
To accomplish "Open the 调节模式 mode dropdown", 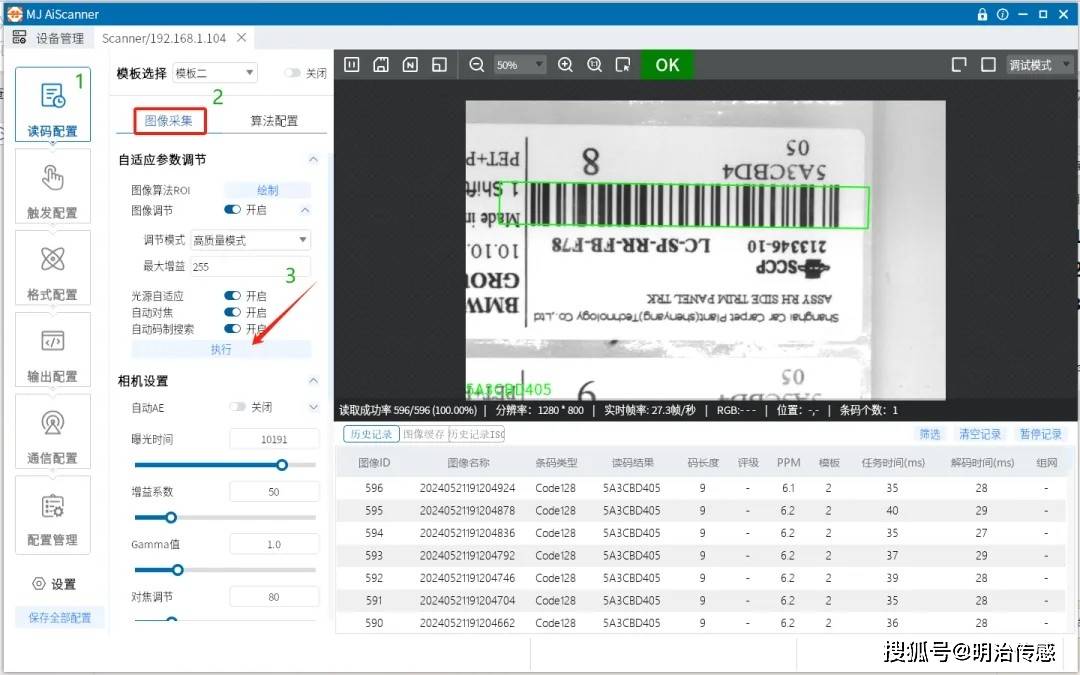I will (250, 240).
